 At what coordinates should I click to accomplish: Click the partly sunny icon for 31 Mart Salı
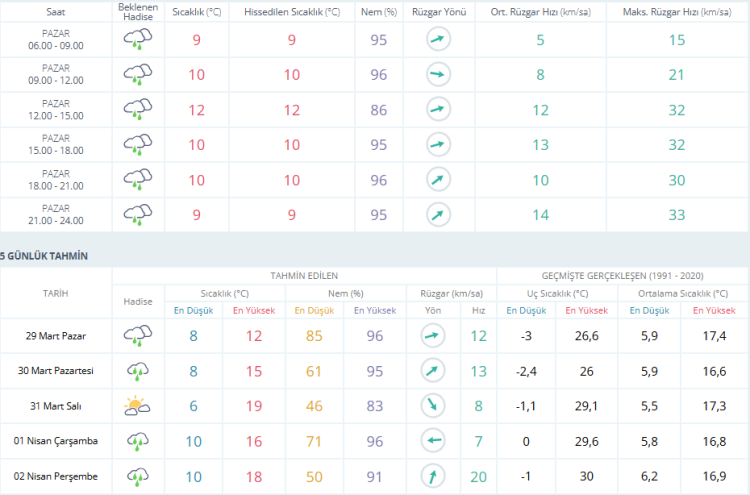click(x=137, y=406)
